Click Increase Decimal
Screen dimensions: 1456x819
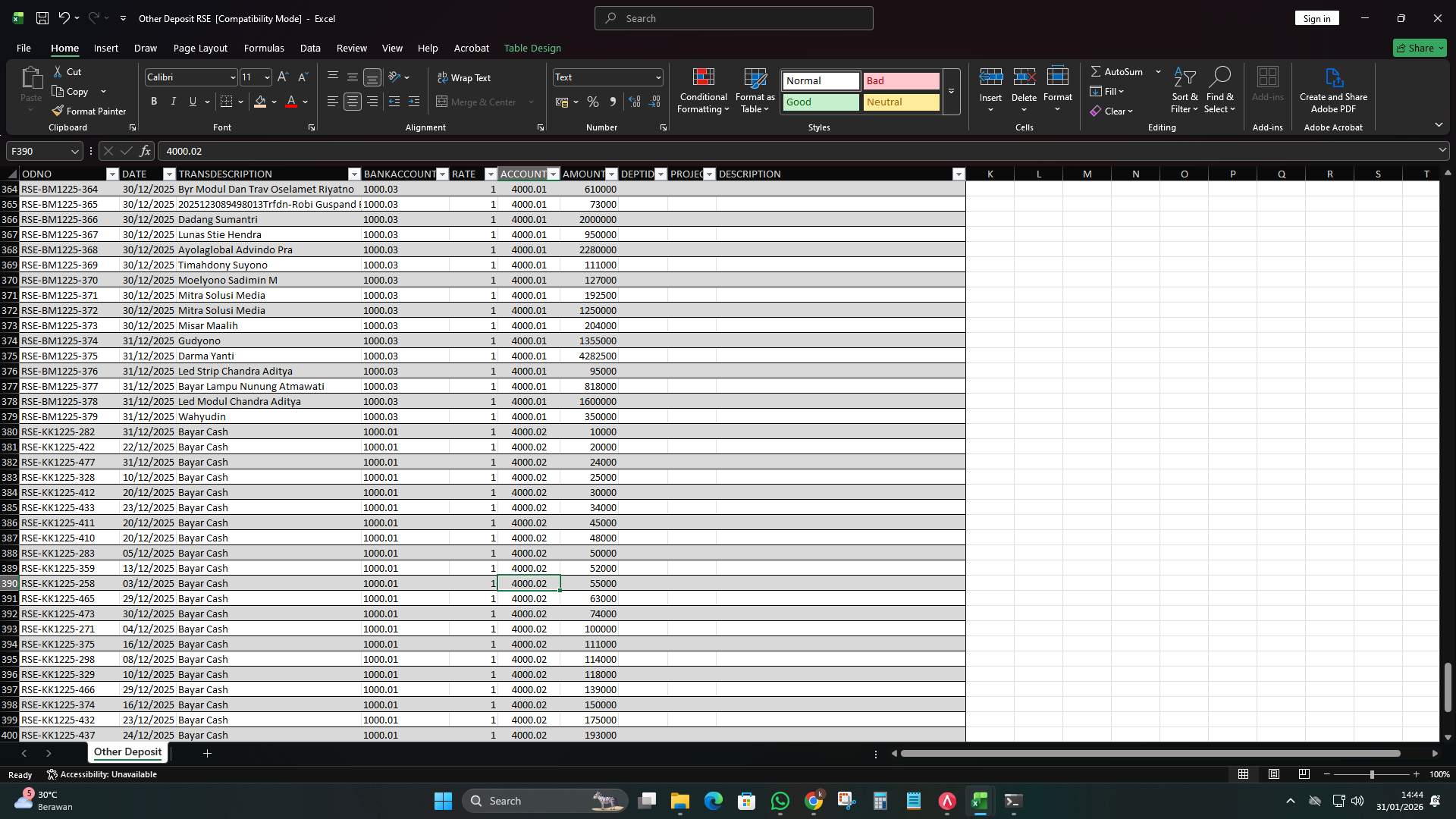coord(635,102)
